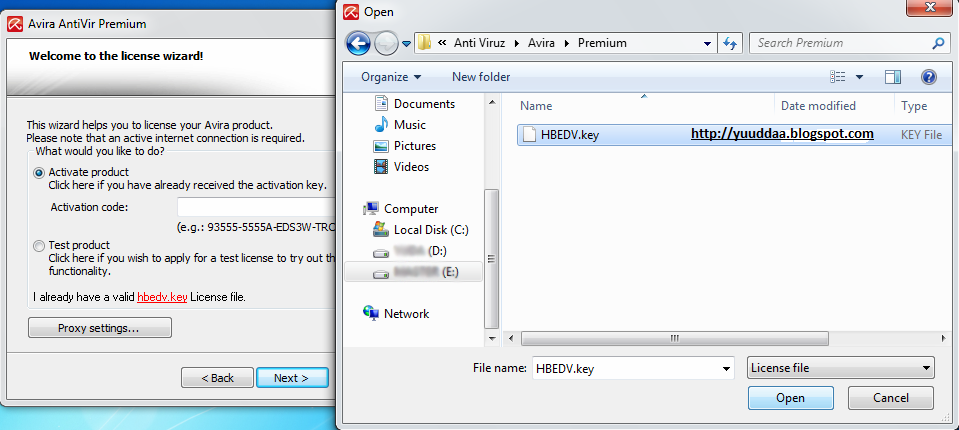The image size is (959, 430).
Task: Click the Network globe icon
Action: (370, 313)
